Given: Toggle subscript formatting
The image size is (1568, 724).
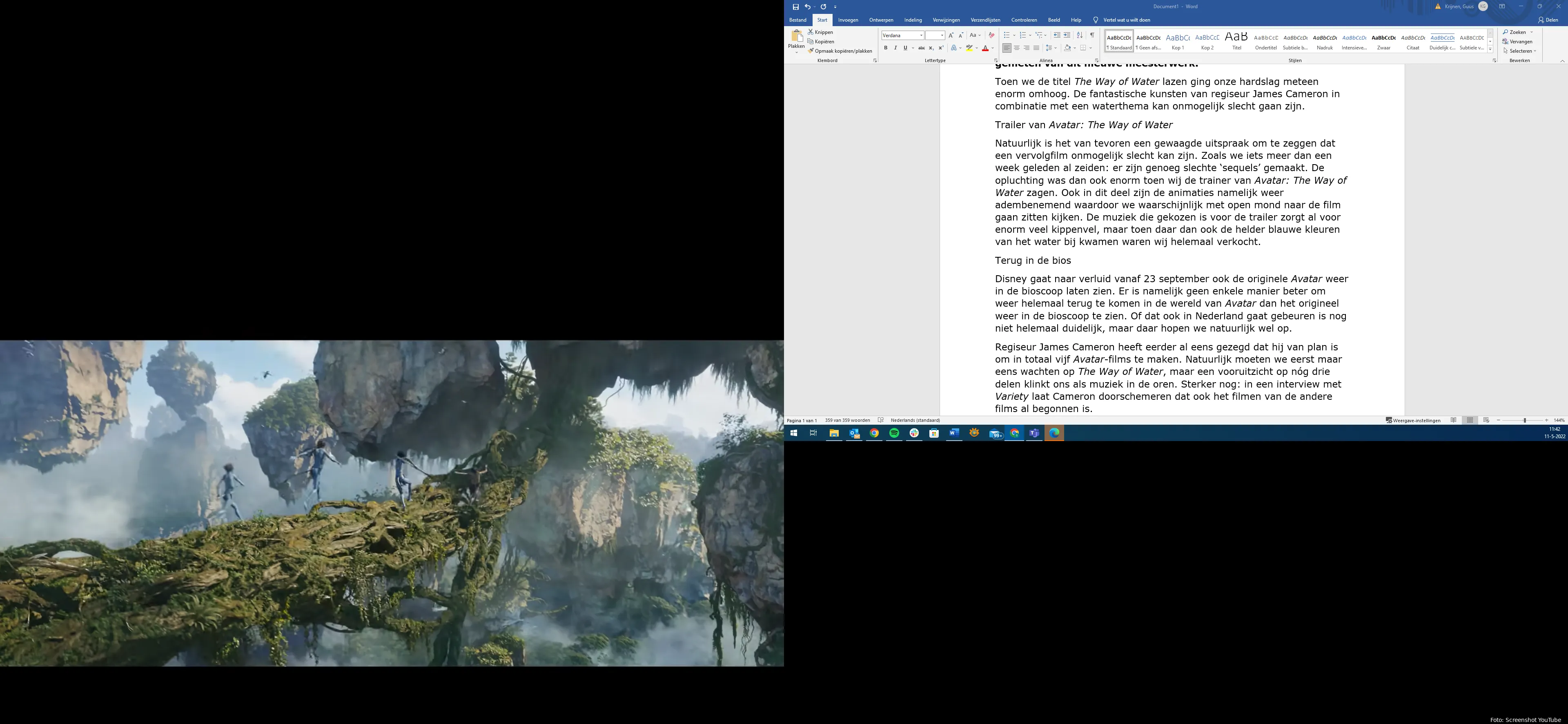Looking at the screenshot, I should click(x=931, y=48).
